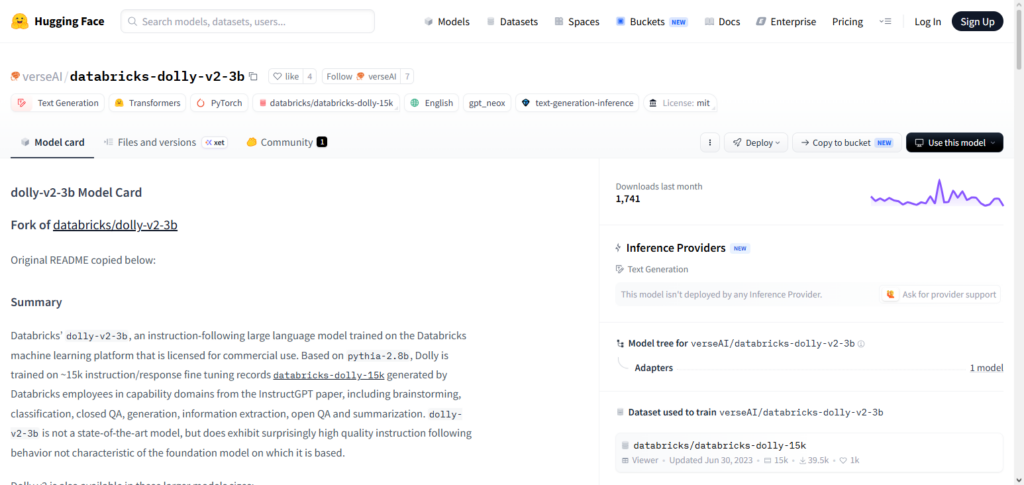Click the License: mit tag
The image size is (1024, 485).
pos(680,103)
